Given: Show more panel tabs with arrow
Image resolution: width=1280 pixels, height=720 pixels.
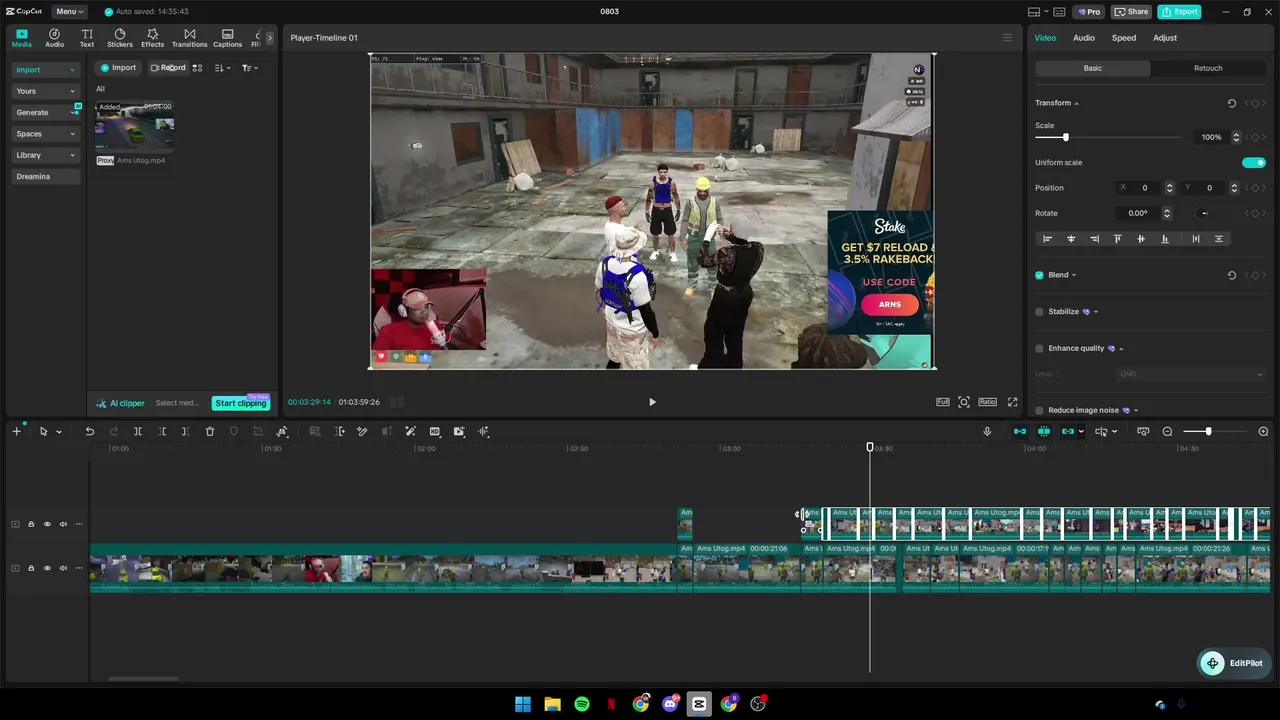Looking at the screenshot, I should tap(269, 38).
